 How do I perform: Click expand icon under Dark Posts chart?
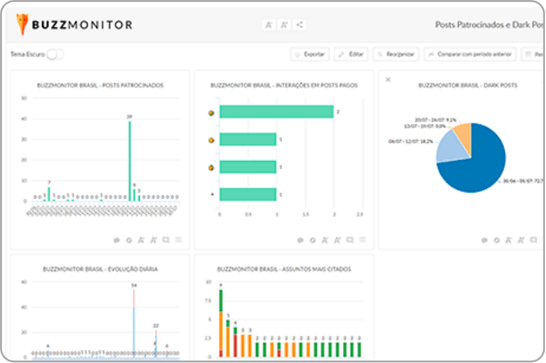pos(533,240)
